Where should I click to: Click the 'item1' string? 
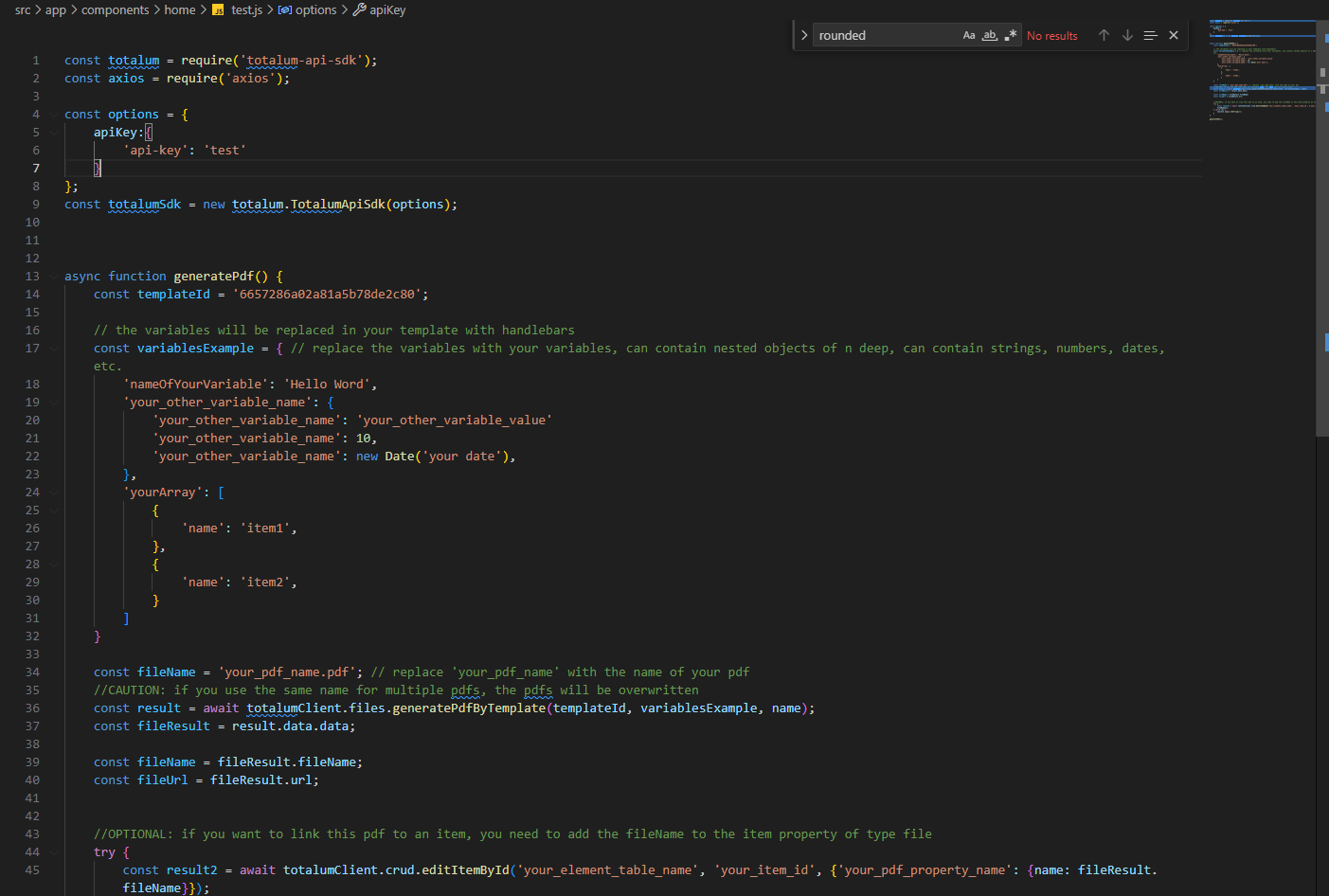point(265,529)
